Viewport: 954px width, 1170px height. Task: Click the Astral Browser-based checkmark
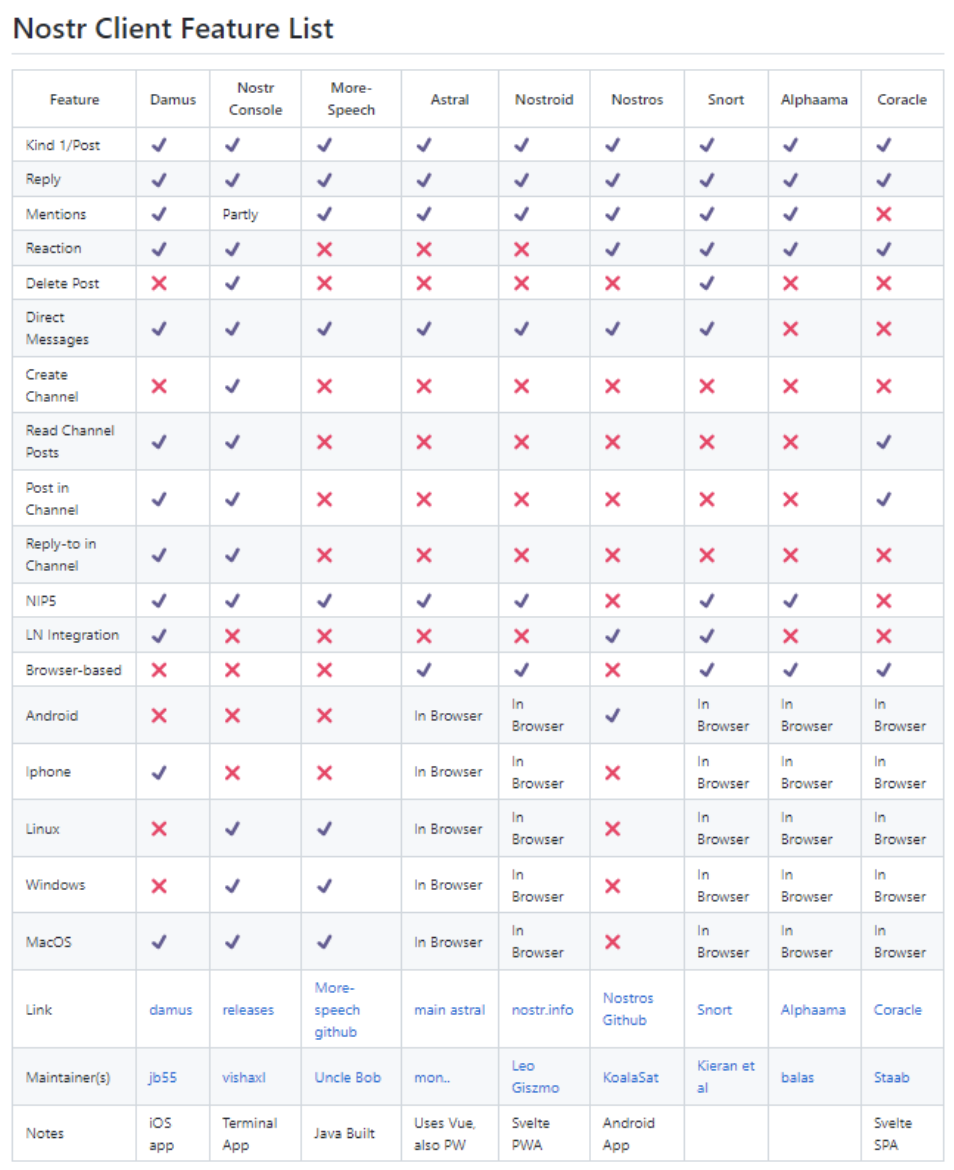point(424,670)
